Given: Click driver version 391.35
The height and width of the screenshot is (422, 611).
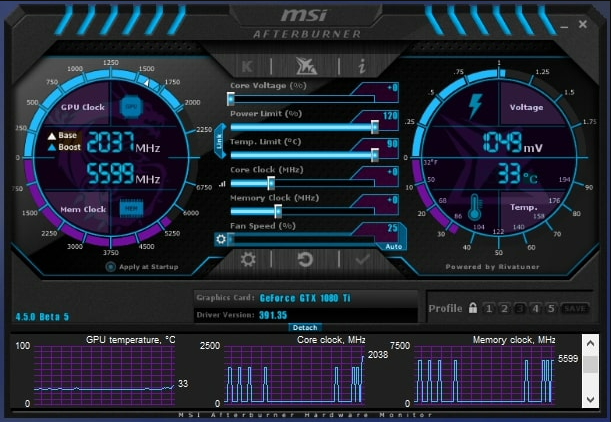Looking at the screenshot, I should (273, 315).
